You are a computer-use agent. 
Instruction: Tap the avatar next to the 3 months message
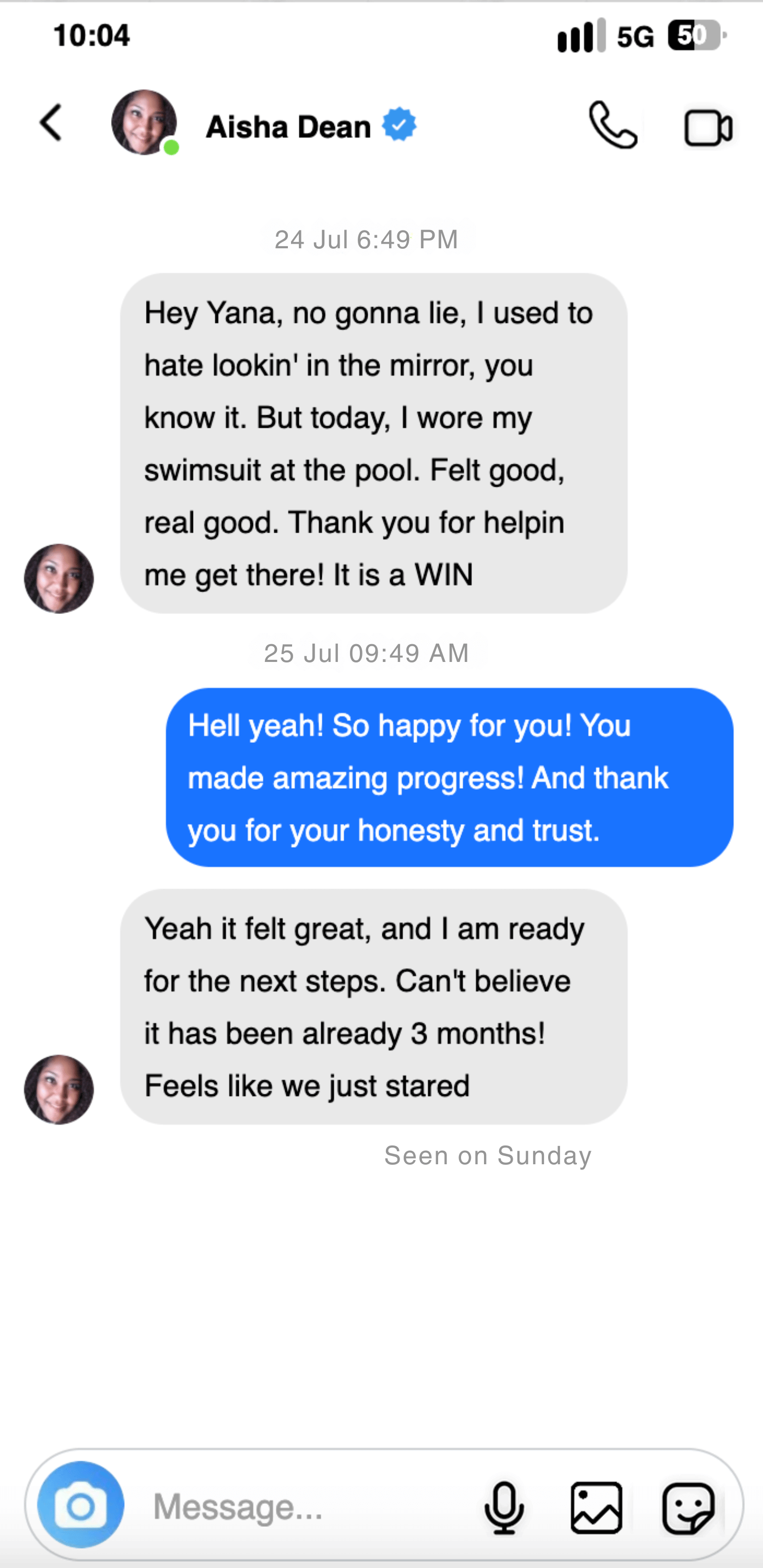pyautogui.click(x=58, y=1089)
